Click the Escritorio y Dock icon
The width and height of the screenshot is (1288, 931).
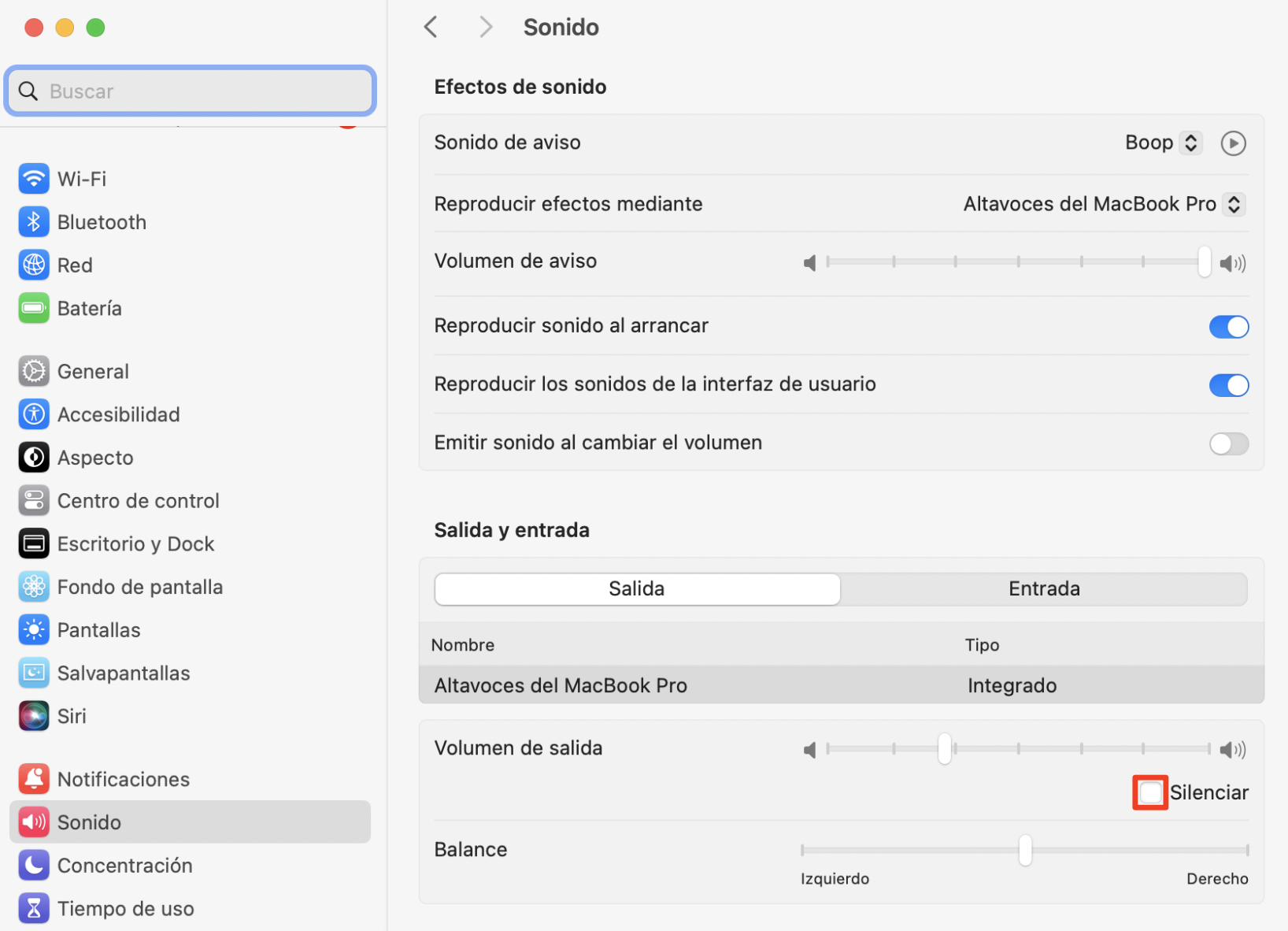[x=34, y=543]
